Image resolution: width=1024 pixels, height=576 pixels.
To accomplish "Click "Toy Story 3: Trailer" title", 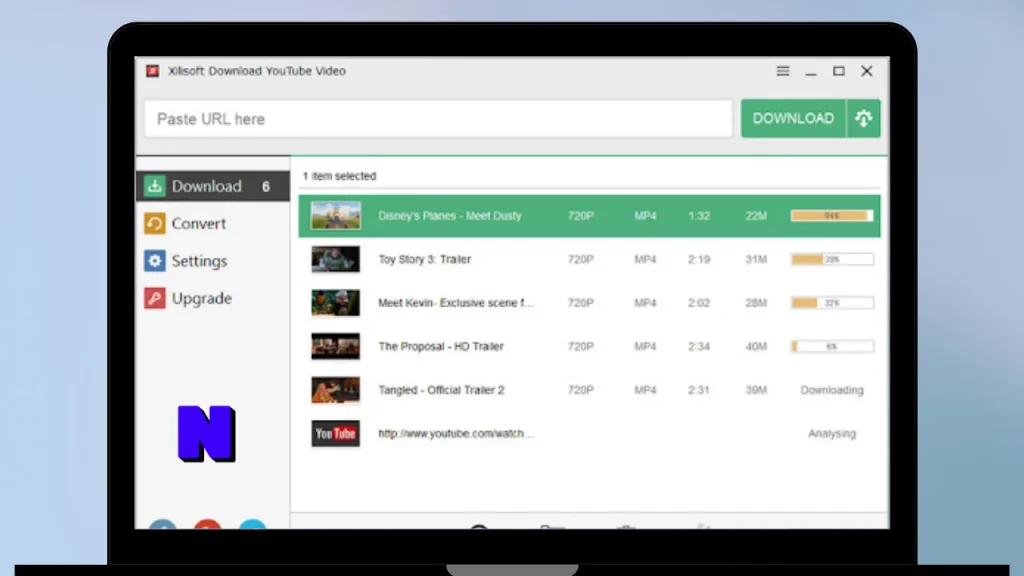I will (x=424, y=259).
